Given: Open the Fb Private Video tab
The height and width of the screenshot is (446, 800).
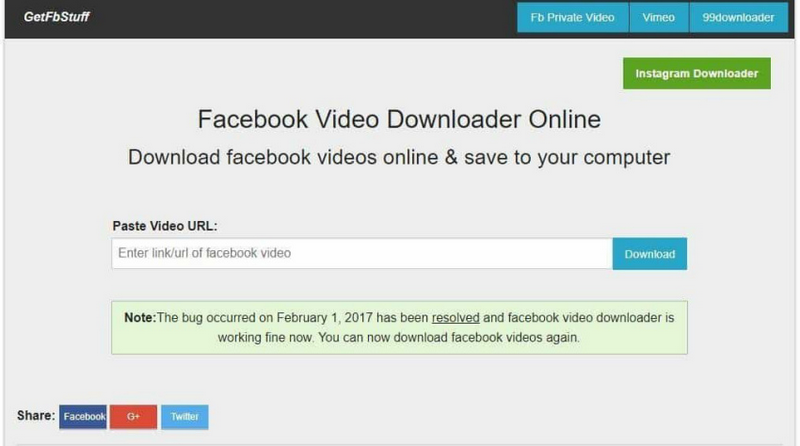Looking at the screenshot, I should [572, 17].
